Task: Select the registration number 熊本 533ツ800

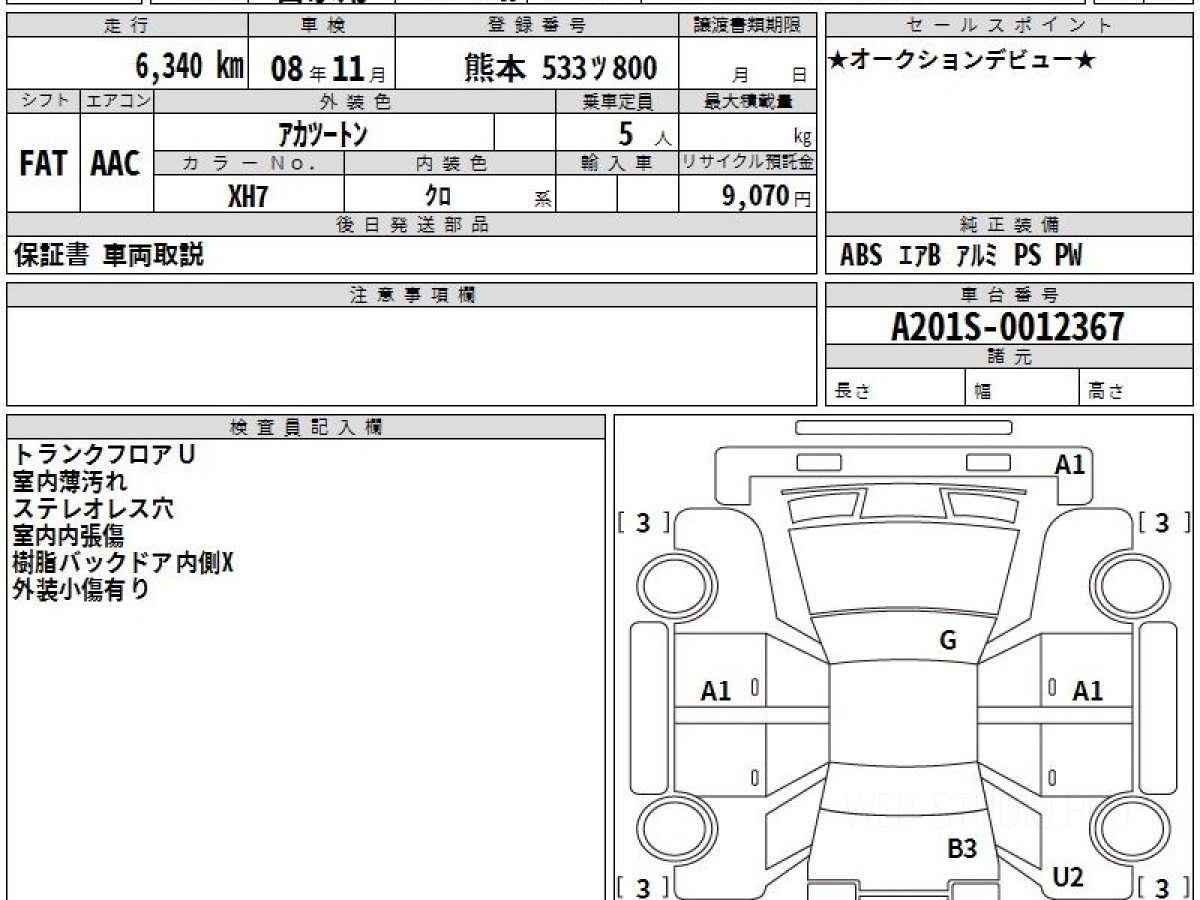Action: (561, 67)
